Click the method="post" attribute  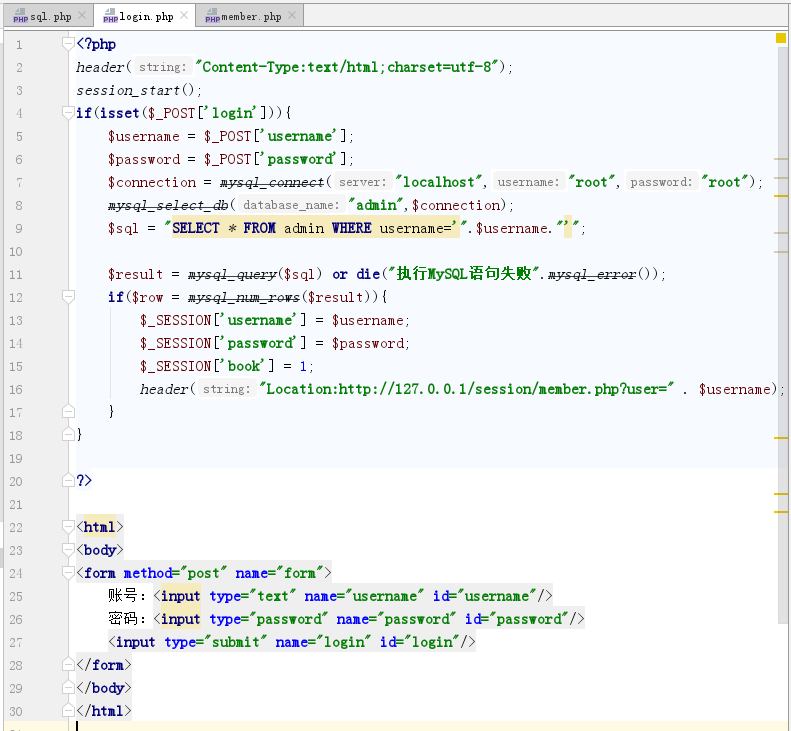(x=175, y=573)
